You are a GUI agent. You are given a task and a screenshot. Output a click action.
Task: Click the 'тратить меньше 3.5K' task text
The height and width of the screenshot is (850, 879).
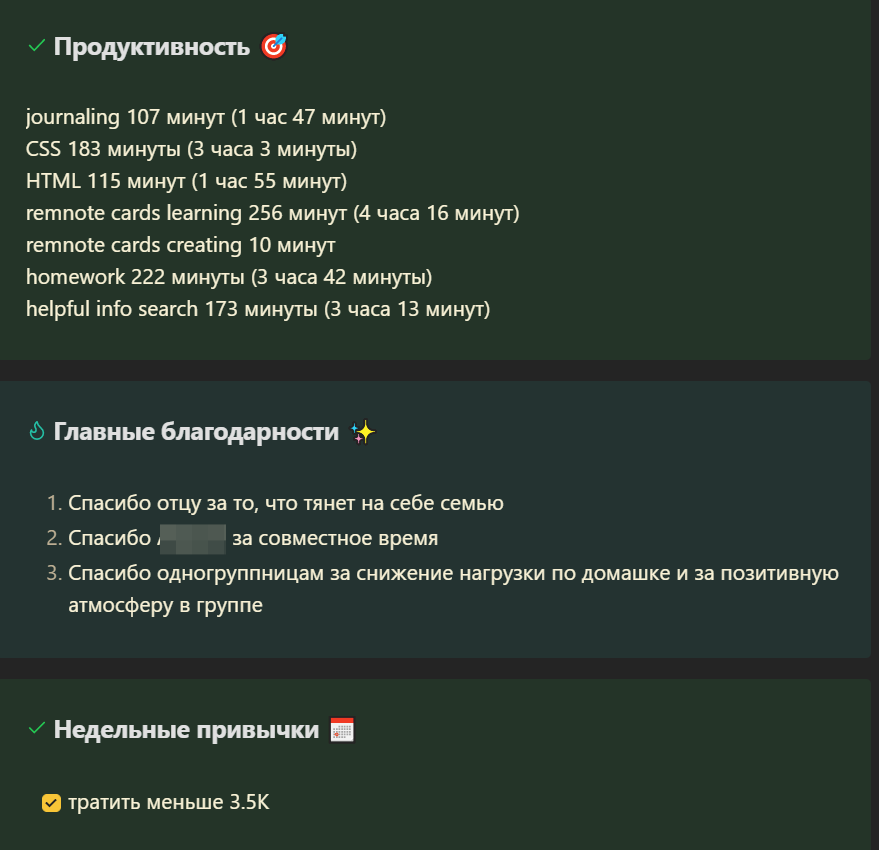point(169,802)
